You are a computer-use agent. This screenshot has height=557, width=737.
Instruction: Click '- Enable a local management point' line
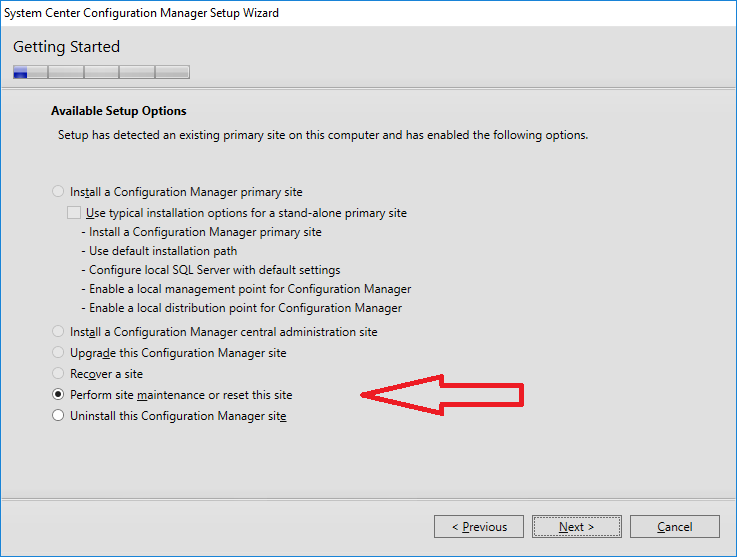(246, 289)
